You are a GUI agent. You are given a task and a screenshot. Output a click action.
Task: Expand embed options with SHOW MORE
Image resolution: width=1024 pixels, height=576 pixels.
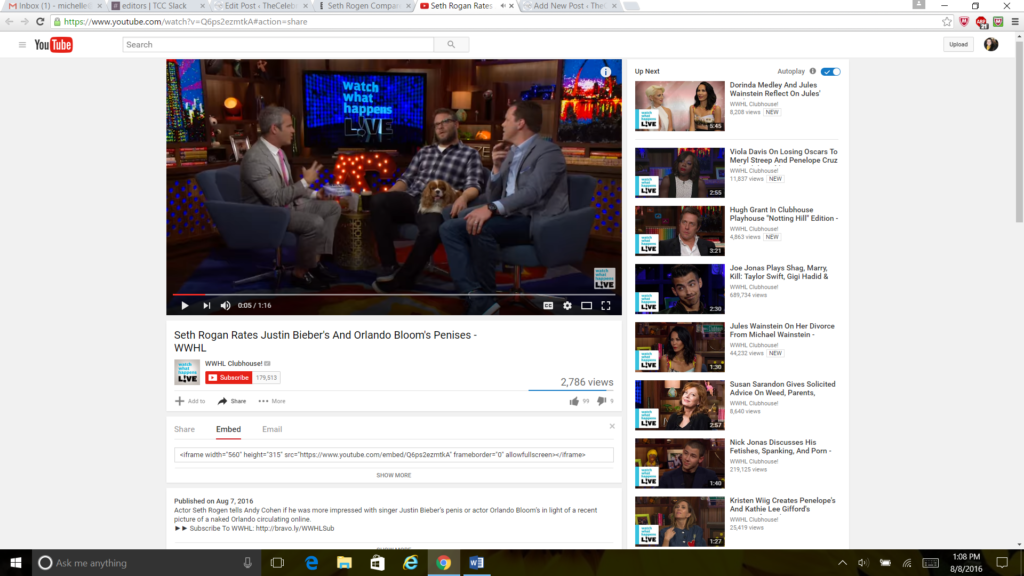394,475
